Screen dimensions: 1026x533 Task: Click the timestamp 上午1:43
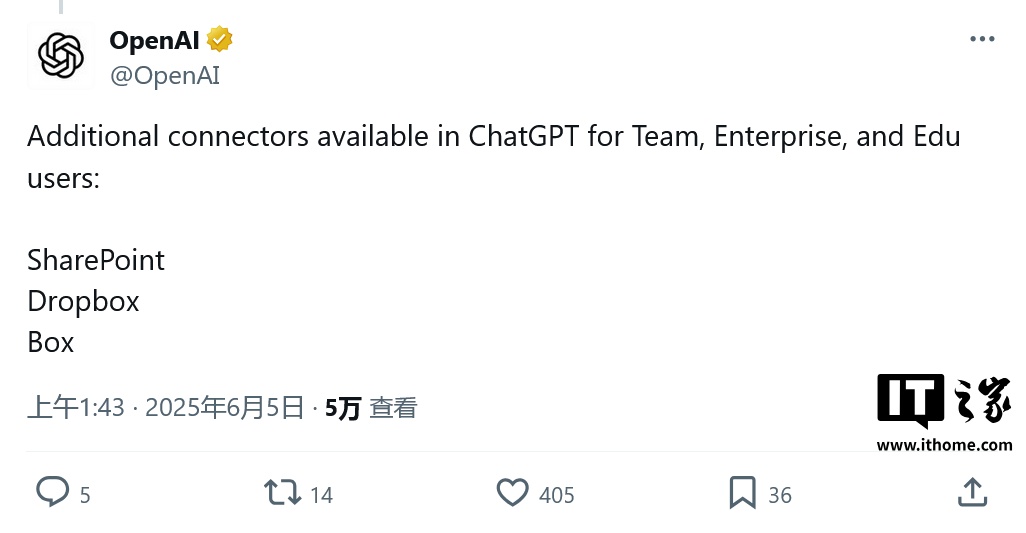coord(76,408)
